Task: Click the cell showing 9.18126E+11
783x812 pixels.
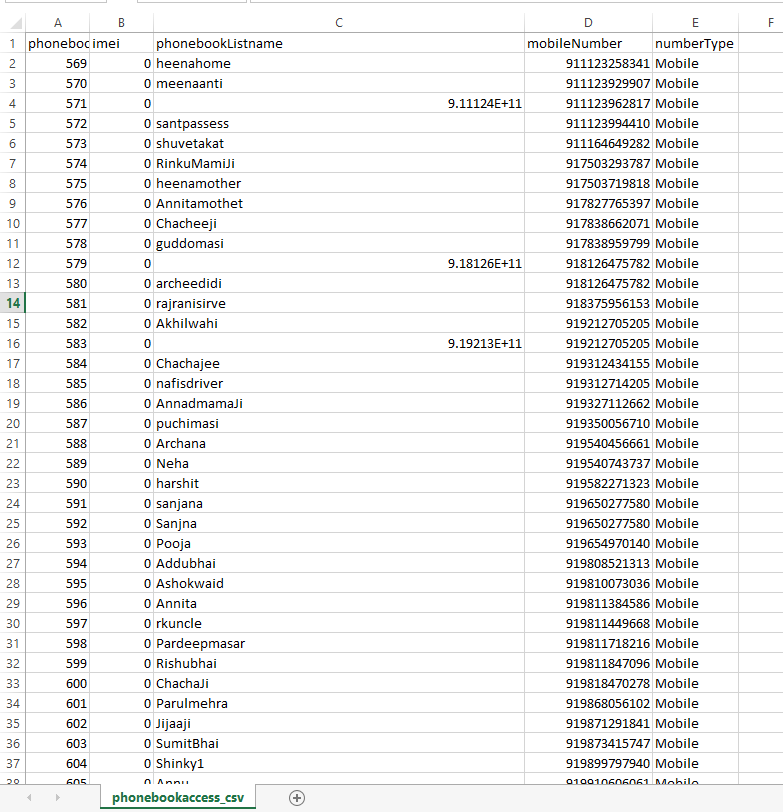Action: [x=338, y=263]
